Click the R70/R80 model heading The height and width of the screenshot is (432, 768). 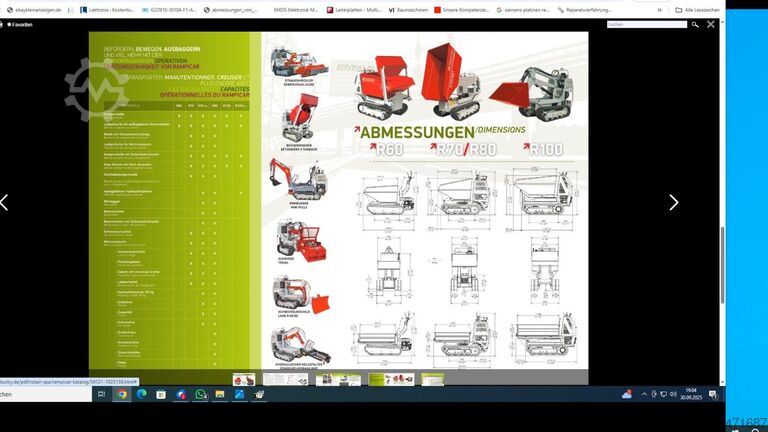(464, 149)
